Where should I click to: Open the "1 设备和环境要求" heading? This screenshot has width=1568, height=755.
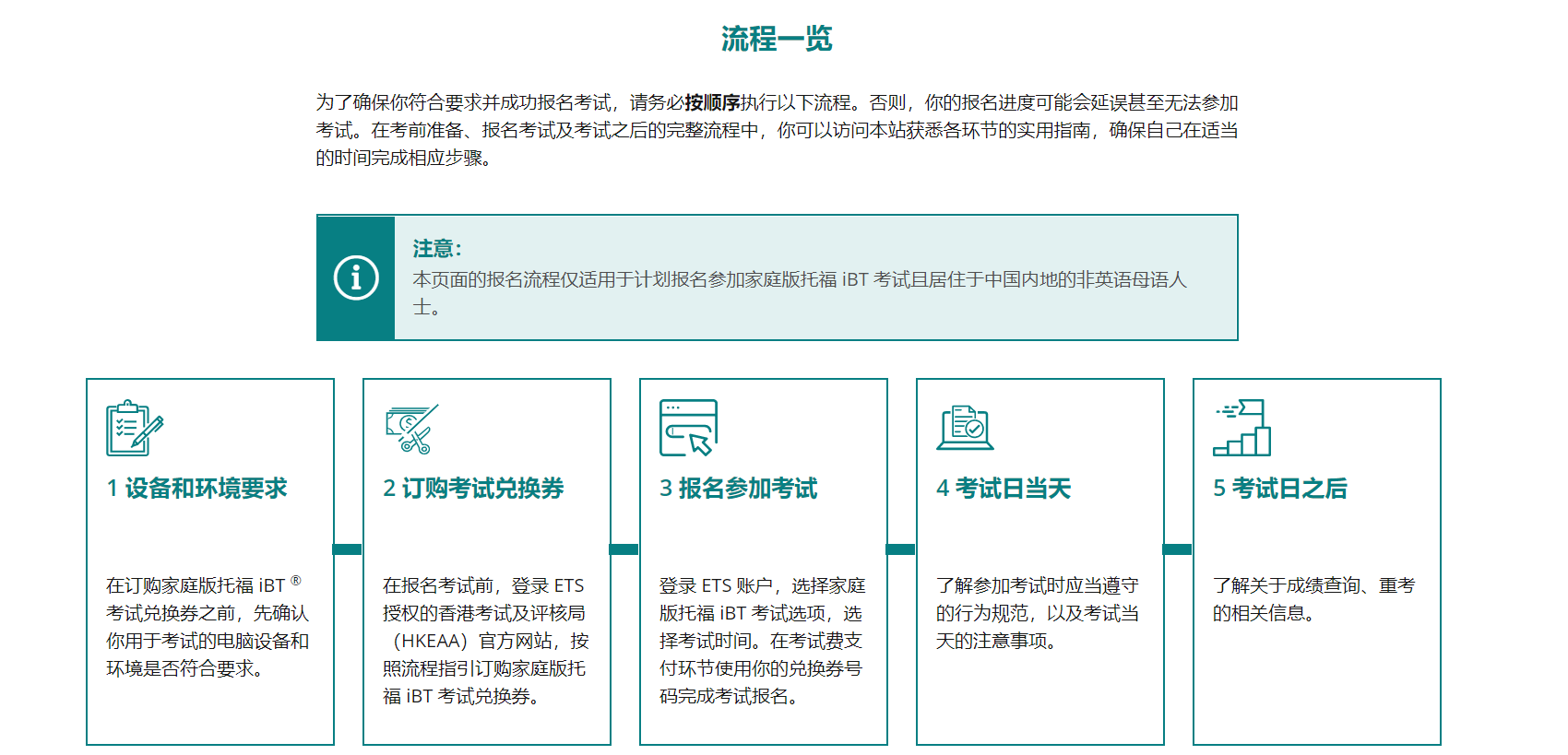(196, 489)
